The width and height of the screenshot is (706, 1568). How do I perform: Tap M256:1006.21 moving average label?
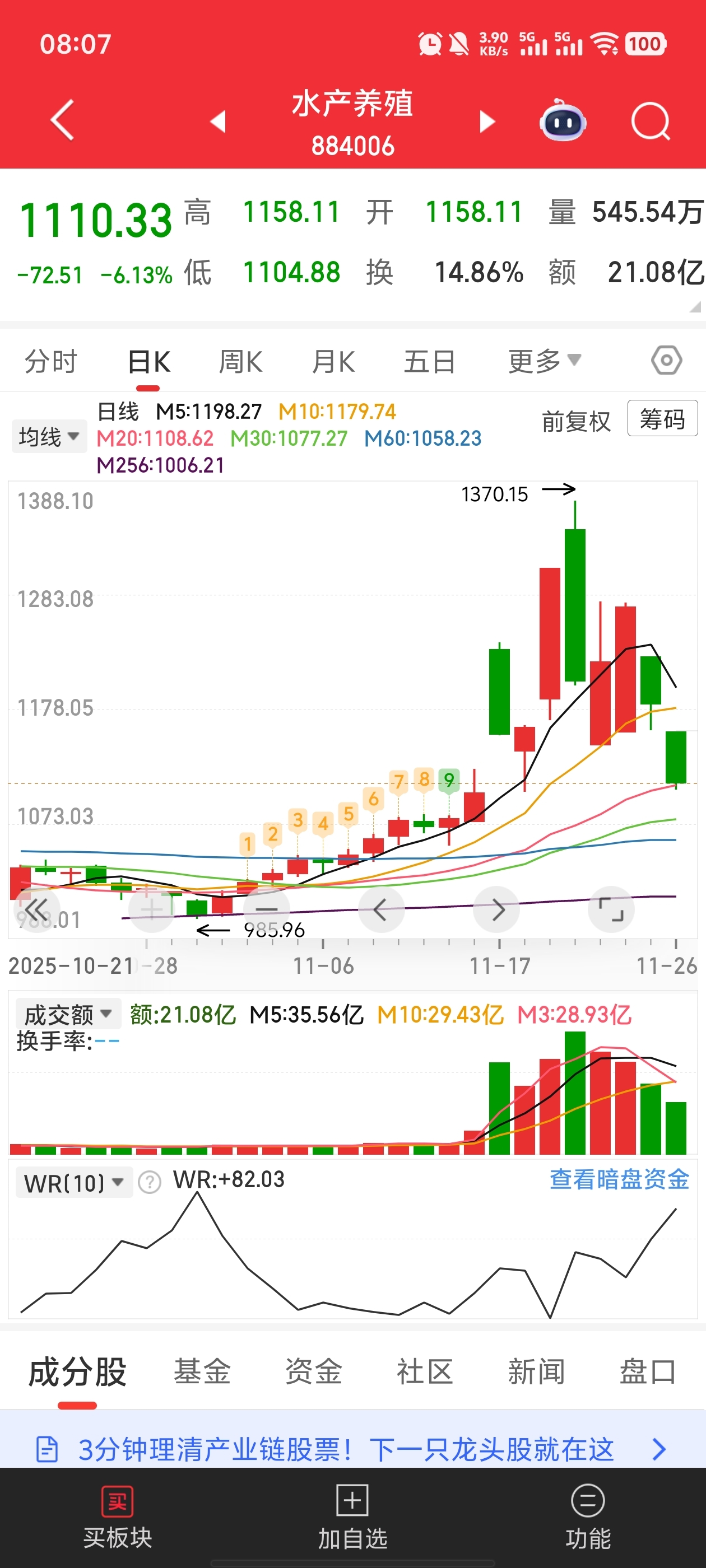click(161, 465)
